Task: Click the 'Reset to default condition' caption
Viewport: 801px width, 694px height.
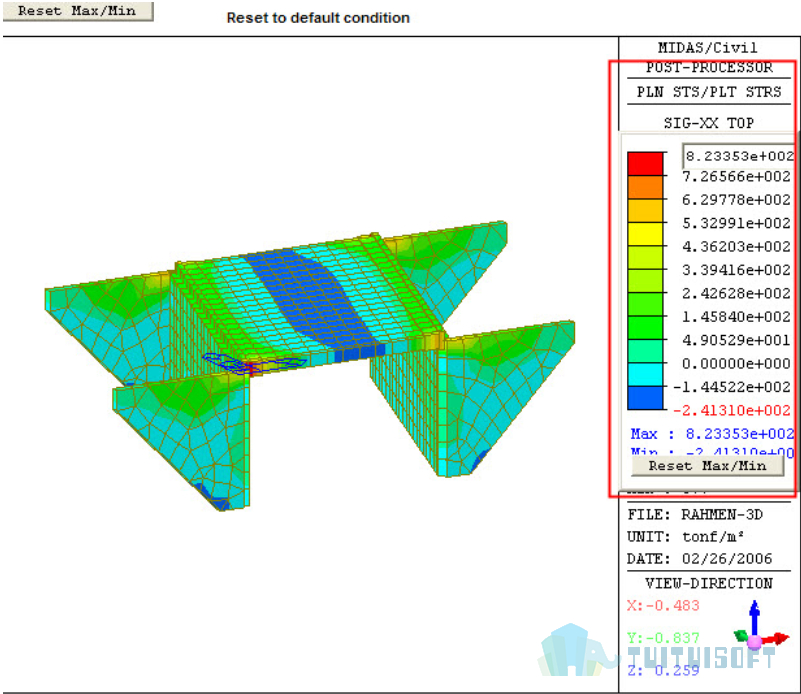Action: point(318,18)
